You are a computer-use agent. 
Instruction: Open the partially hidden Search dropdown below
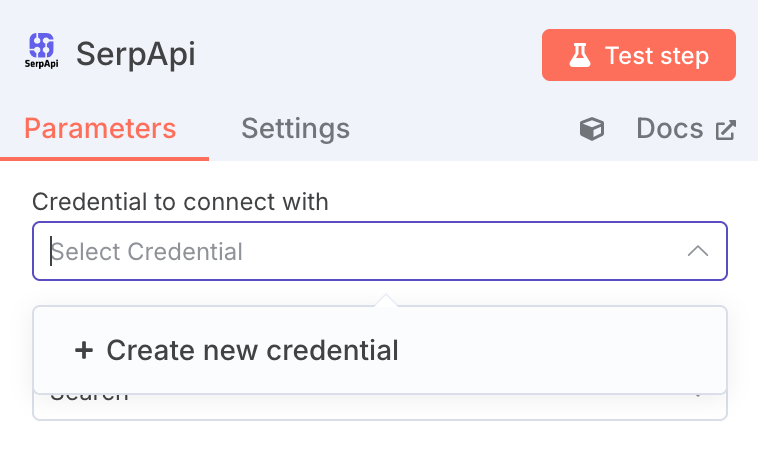tap(379, 407)
